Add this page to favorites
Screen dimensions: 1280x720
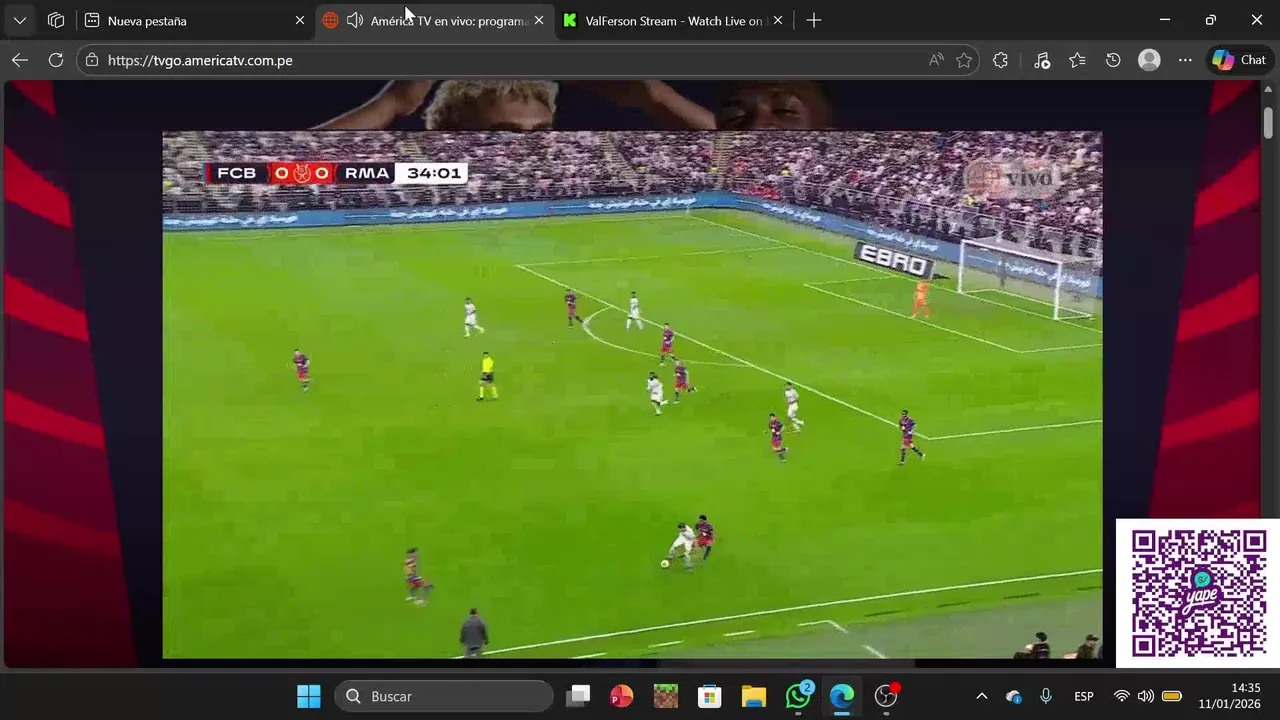[964, 60]
